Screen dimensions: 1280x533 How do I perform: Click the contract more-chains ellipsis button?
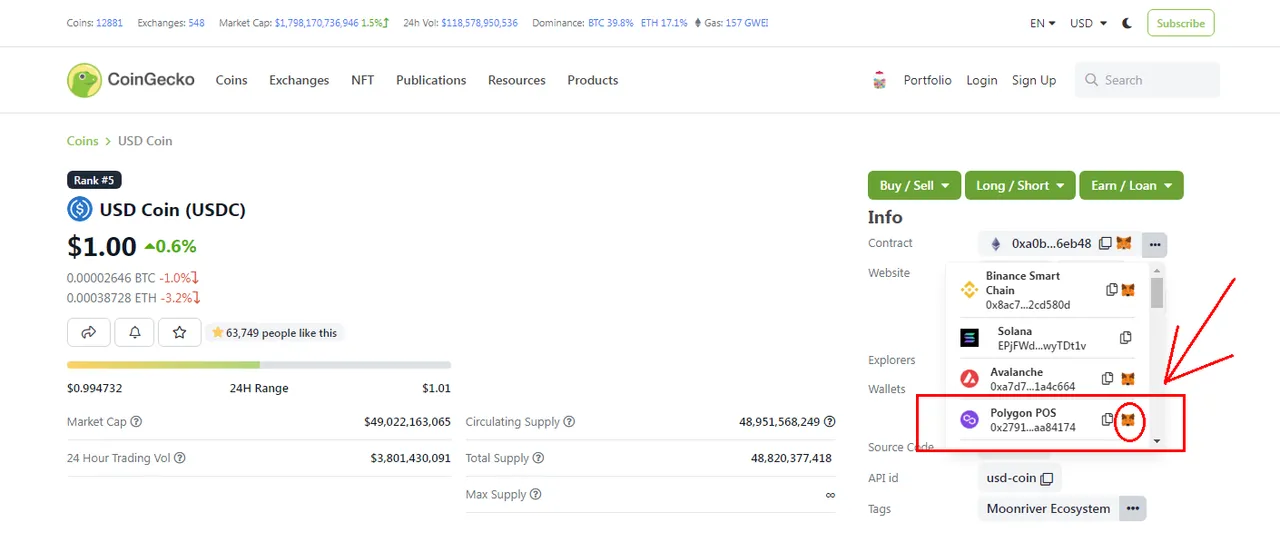pos(1154,244)
